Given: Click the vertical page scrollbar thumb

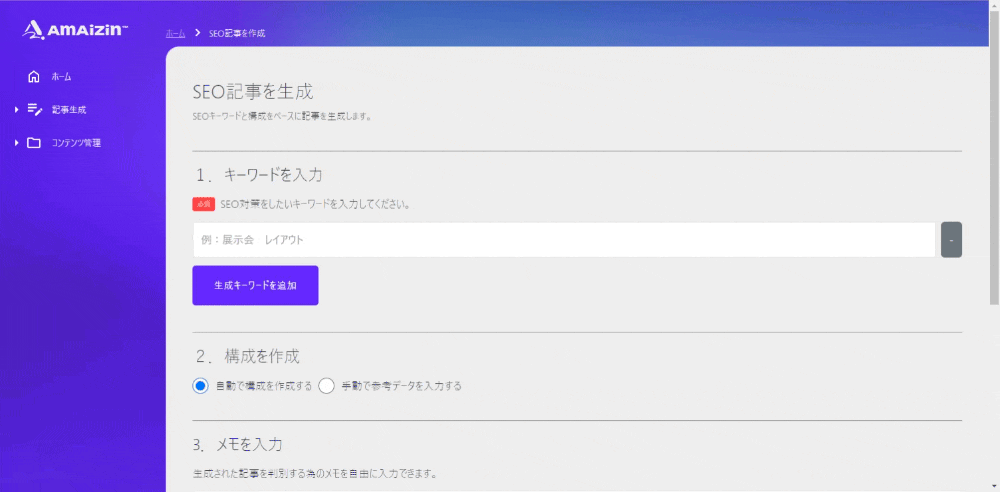Looking at the screenshot, I should (x=993, y=150).
